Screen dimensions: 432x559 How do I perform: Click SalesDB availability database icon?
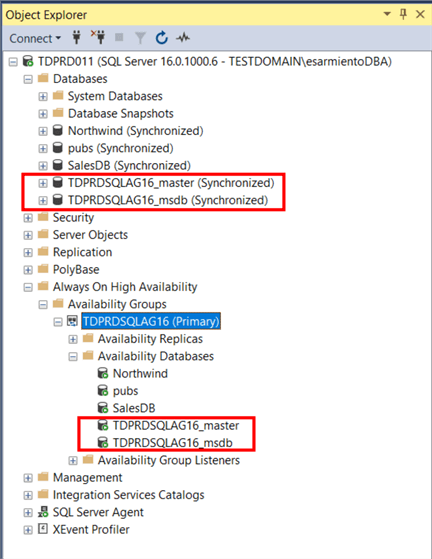click(x=103, y=408)
